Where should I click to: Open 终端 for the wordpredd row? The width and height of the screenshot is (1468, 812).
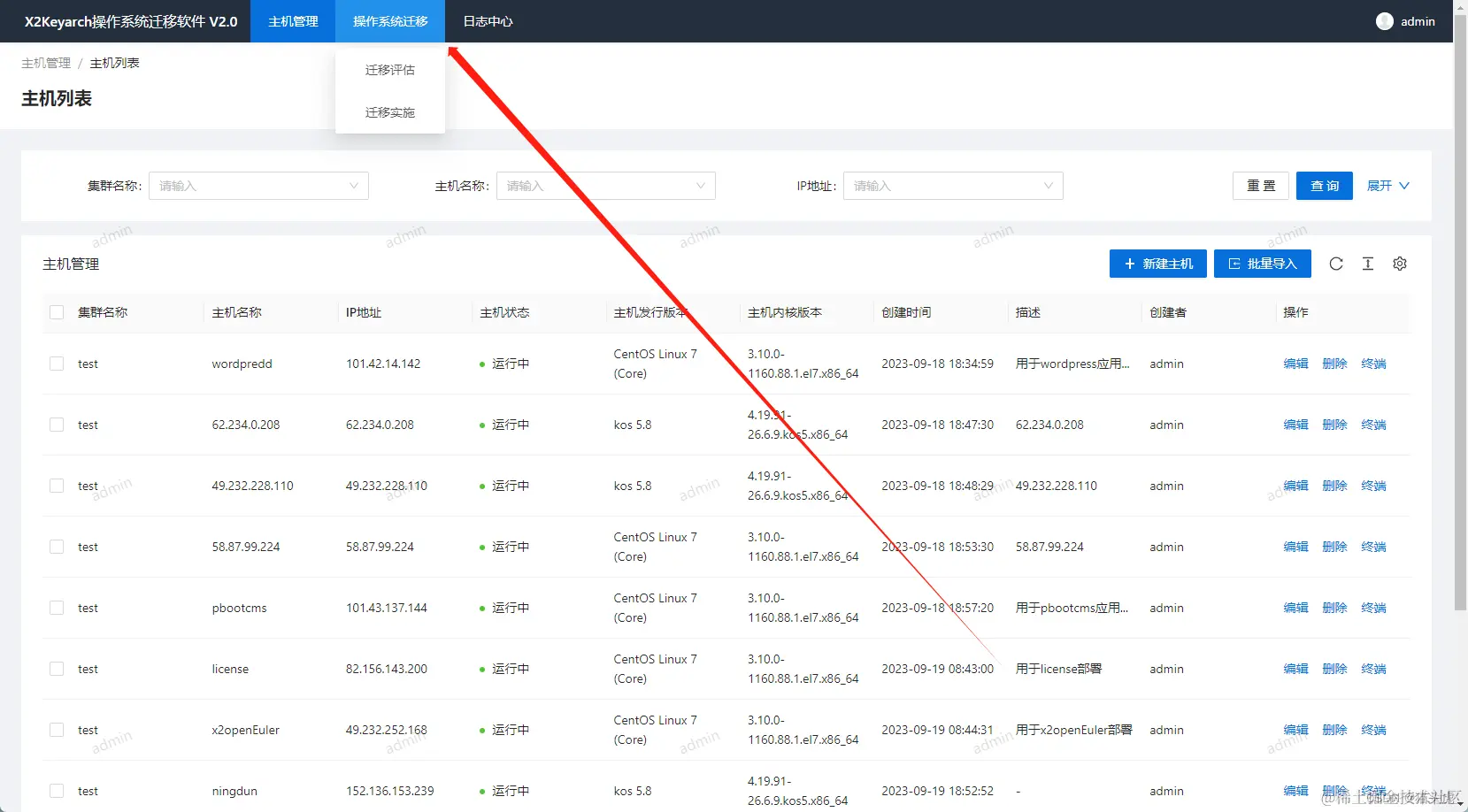click(x=1373, y=364)
